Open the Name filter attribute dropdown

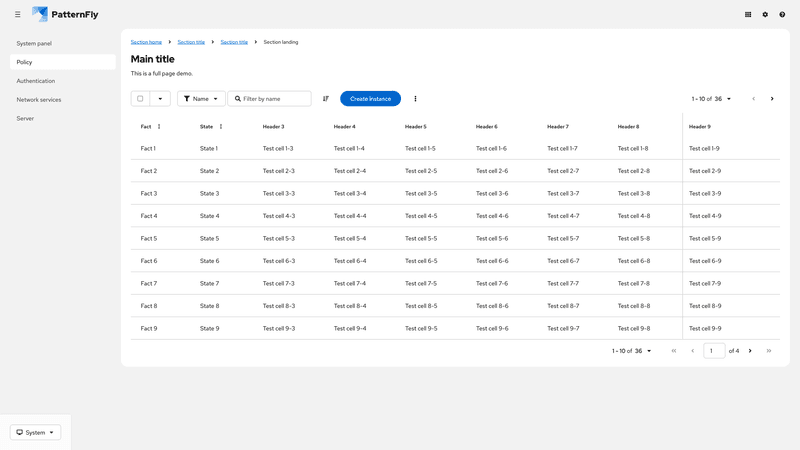tap(201, 98)
